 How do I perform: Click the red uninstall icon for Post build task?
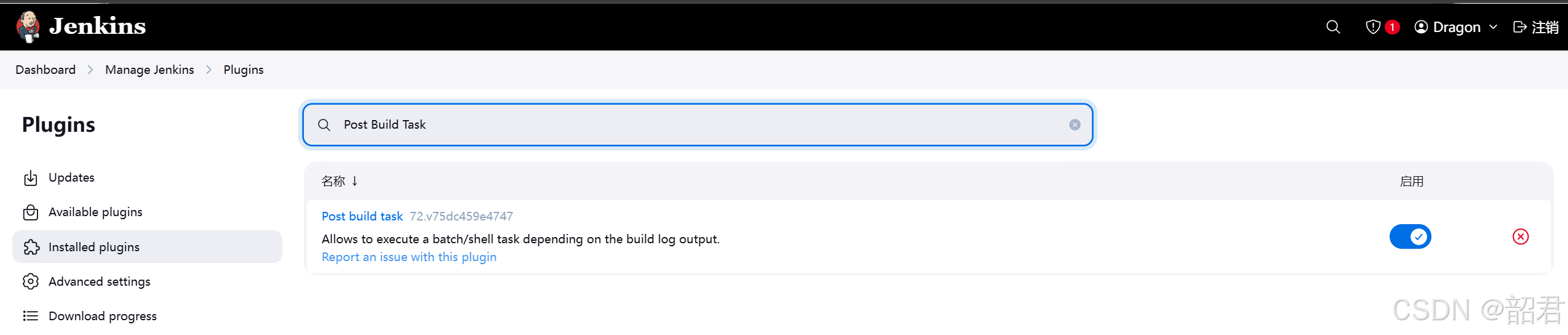pyautogui.click(x=1521, y=236)
